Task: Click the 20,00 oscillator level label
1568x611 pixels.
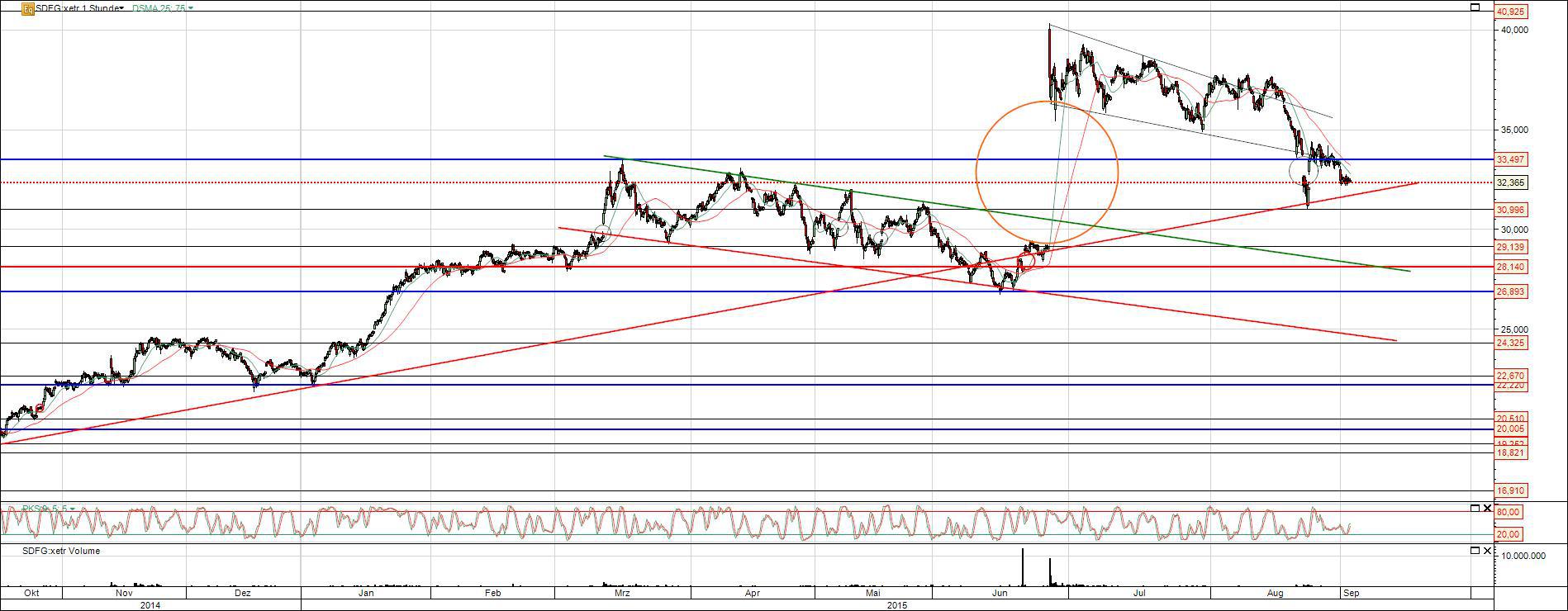Action: (x=1509, y=534)
